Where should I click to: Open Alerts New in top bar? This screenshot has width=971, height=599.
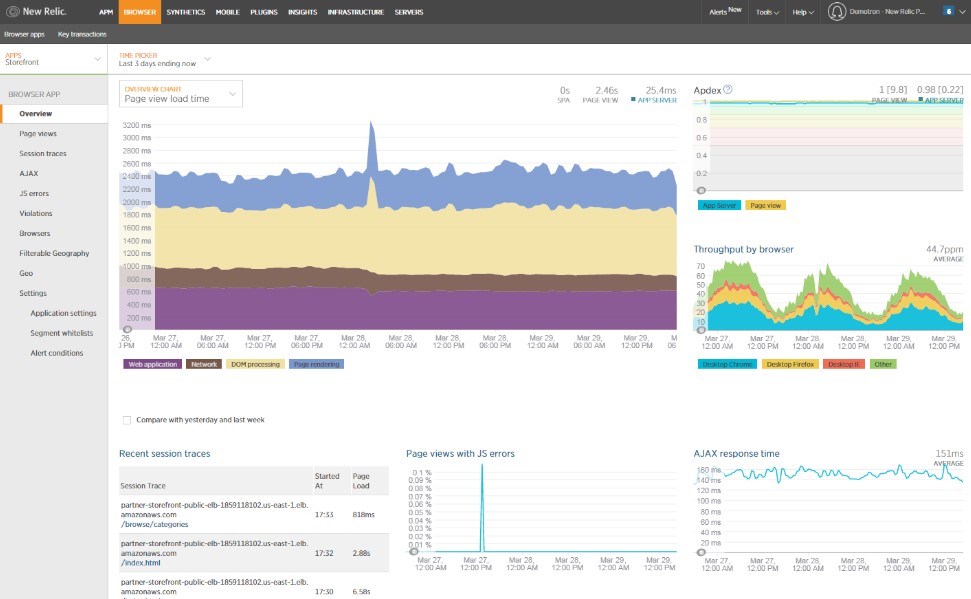725,11
